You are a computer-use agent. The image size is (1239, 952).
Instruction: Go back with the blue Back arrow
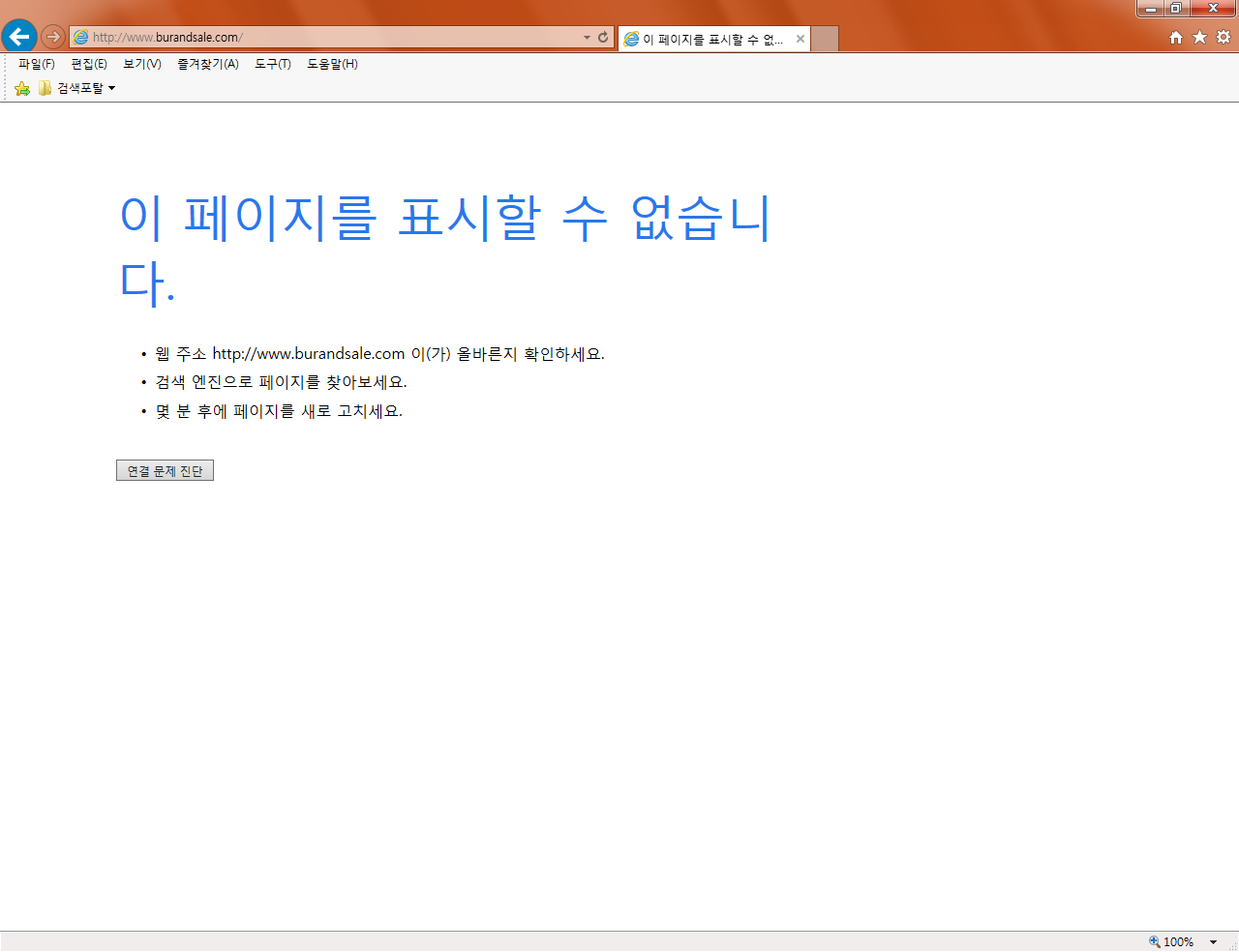coord(18,37)
